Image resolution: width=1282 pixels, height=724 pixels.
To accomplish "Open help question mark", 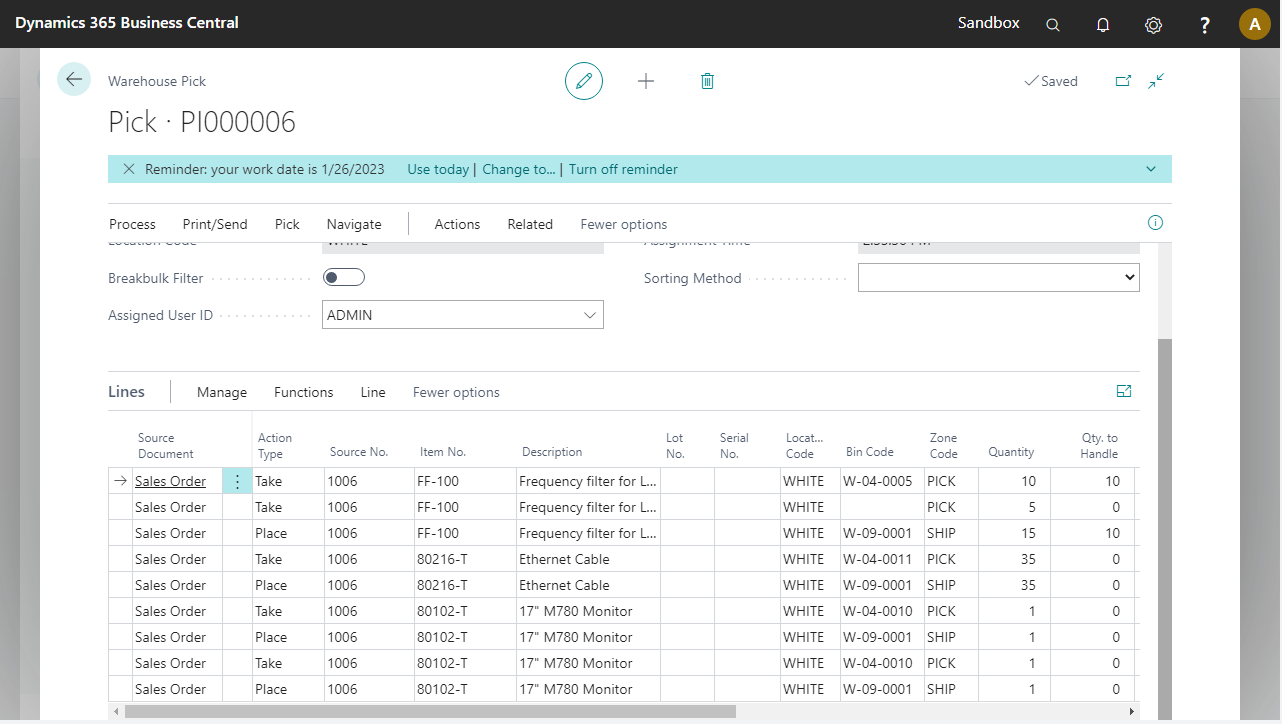I will pyautogui.click(x=1205, y=24).
